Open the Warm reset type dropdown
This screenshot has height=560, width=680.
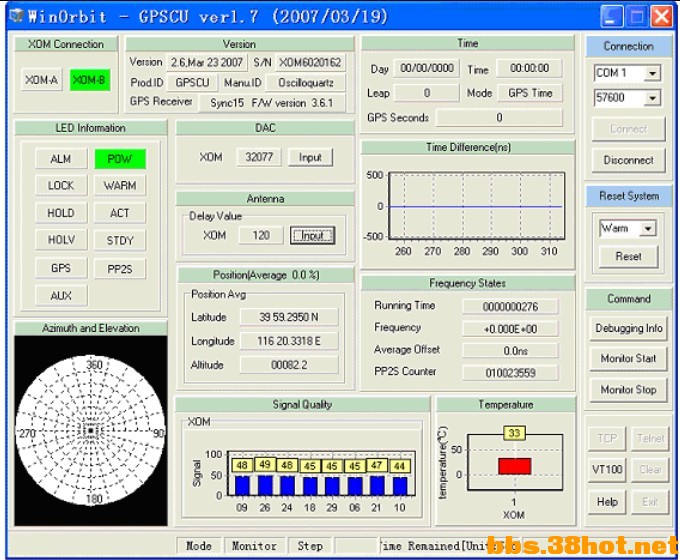point(648,228)
